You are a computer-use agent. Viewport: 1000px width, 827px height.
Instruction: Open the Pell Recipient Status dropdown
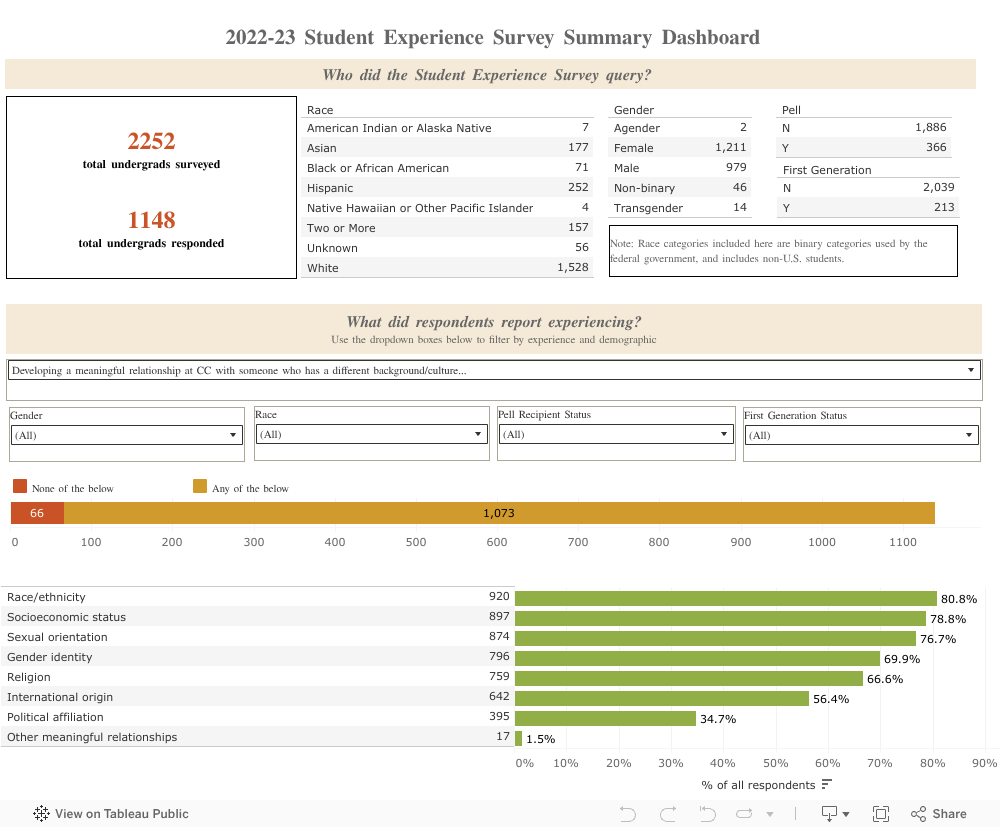[x=723, y=434]
